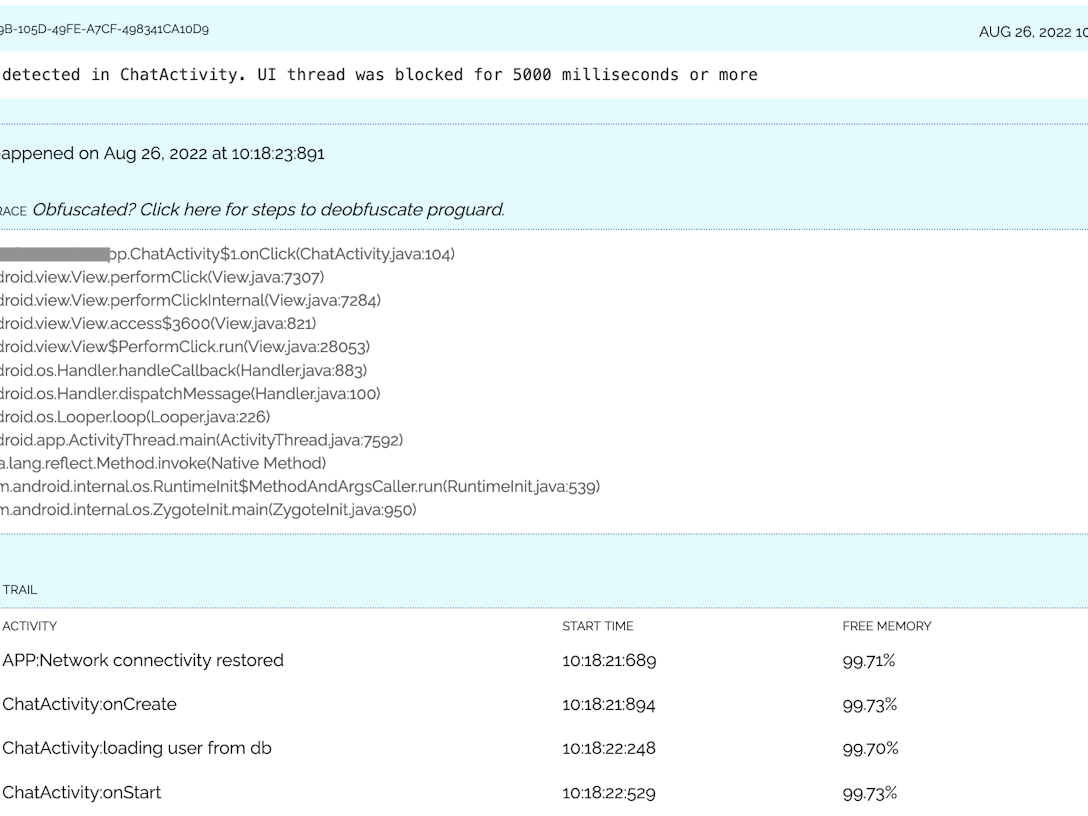
Task: Click the Method.invoke(Native Method) line
Action: 163,463
